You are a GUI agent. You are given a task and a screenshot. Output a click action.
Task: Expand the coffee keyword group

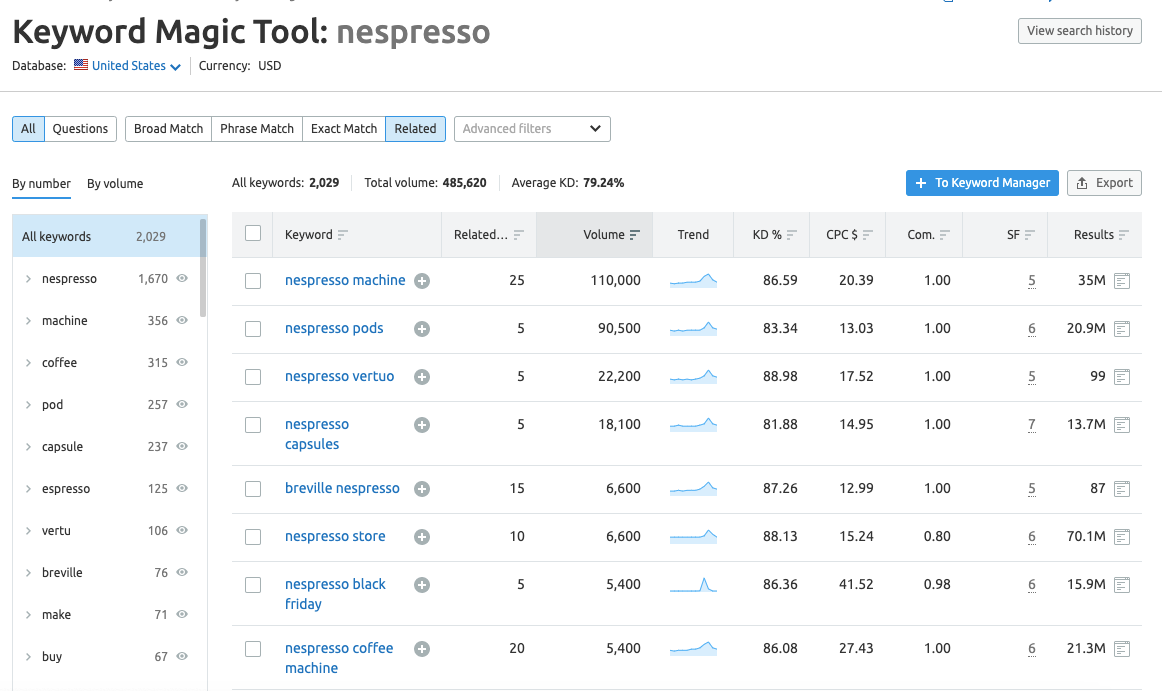28,363
